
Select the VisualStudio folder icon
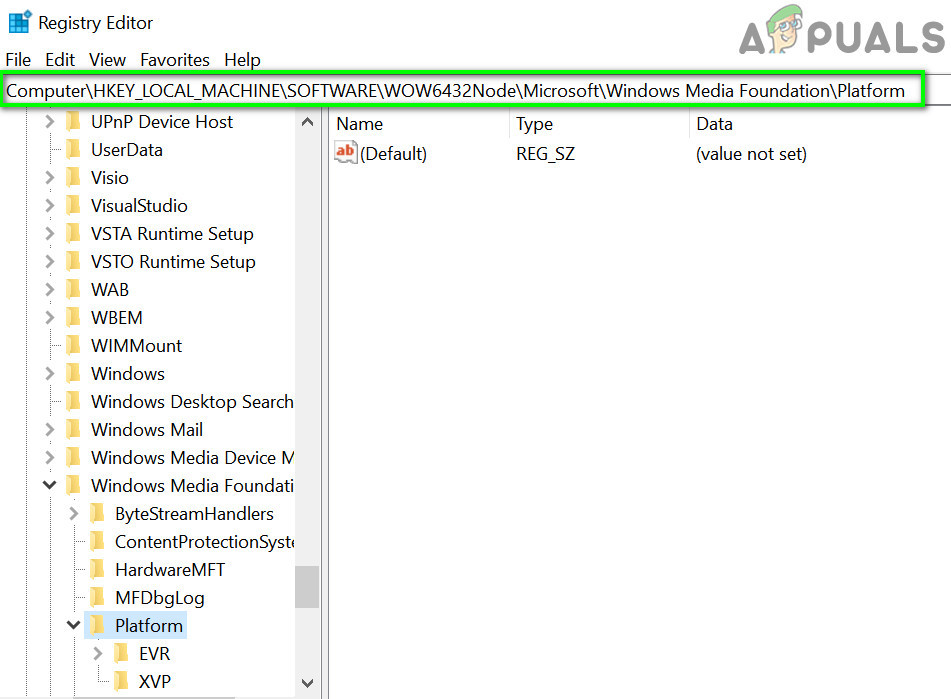(73, 206)
